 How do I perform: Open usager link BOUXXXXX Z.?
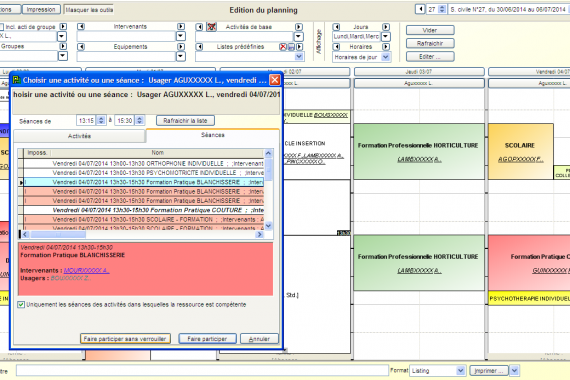point(71,278)
